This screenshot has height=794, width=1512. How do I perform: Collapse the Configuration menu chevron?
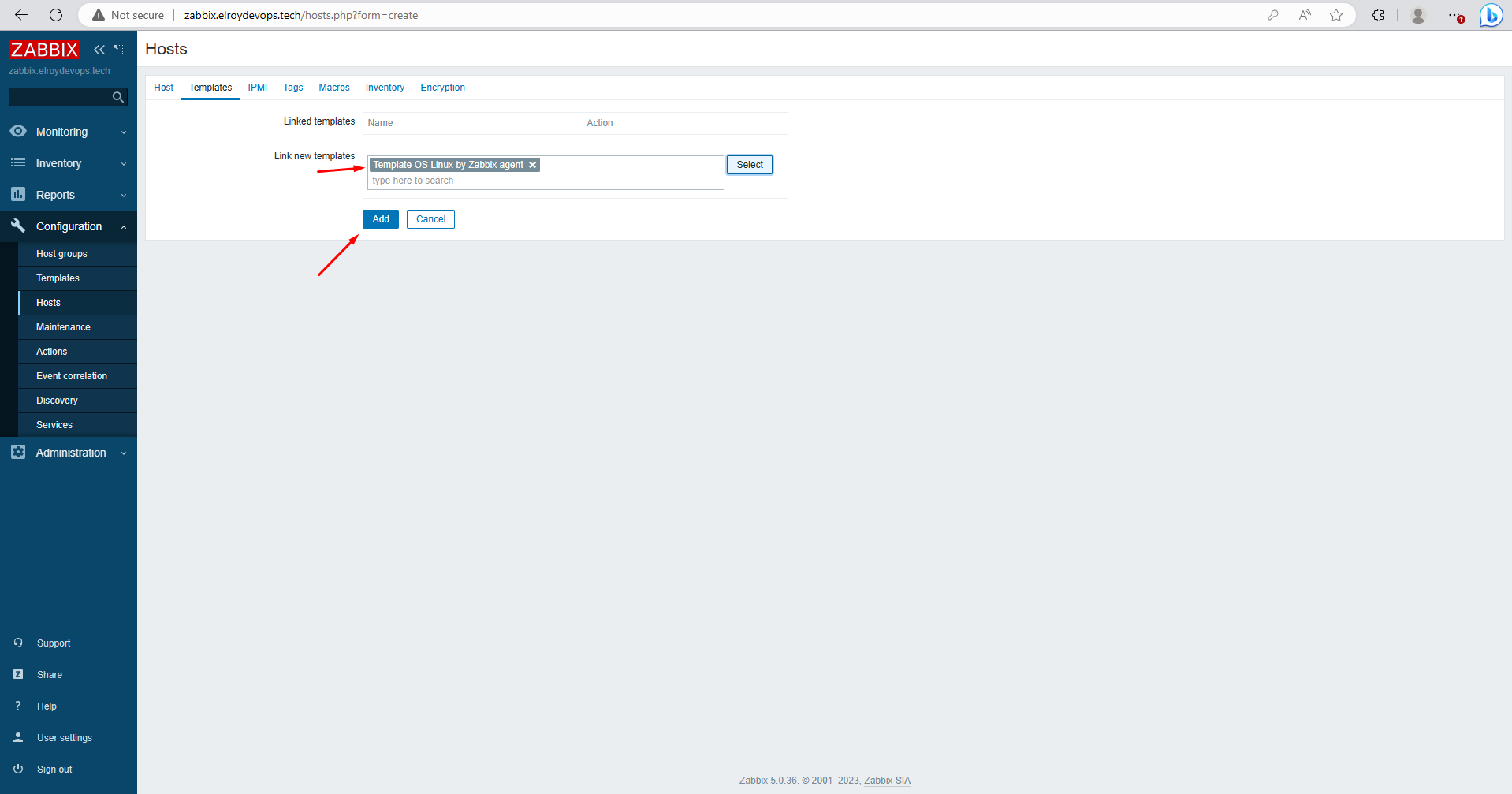coord(124,227)
